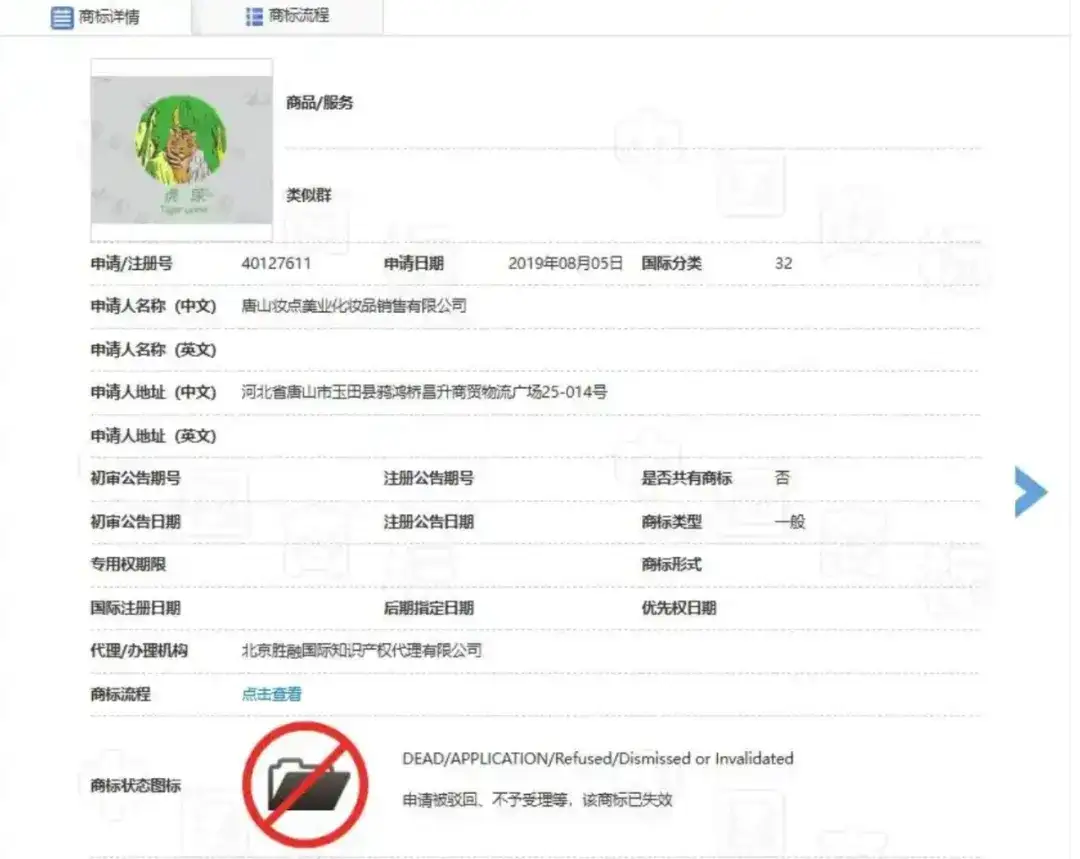Image resolution: width=1080 pixels, height=859 pixels.
Task: Click the 注册公告期号 label
Action: (x=428, y=477)
